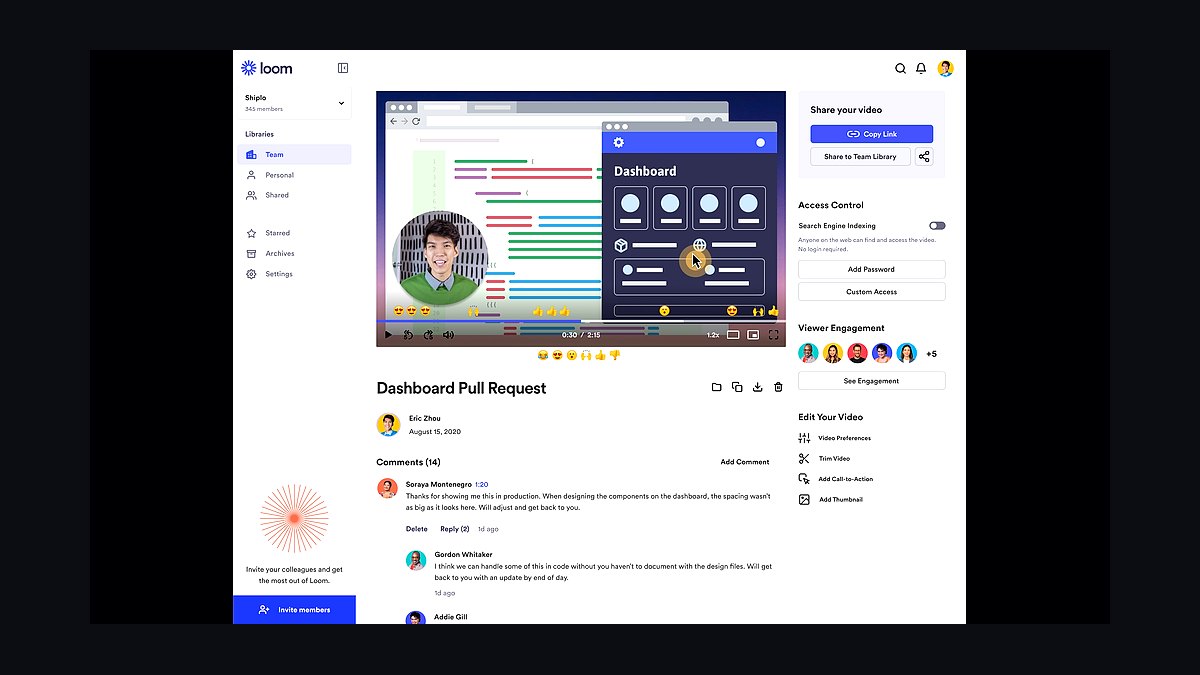
Task: Open the share options icon
Action: [924, 157]
